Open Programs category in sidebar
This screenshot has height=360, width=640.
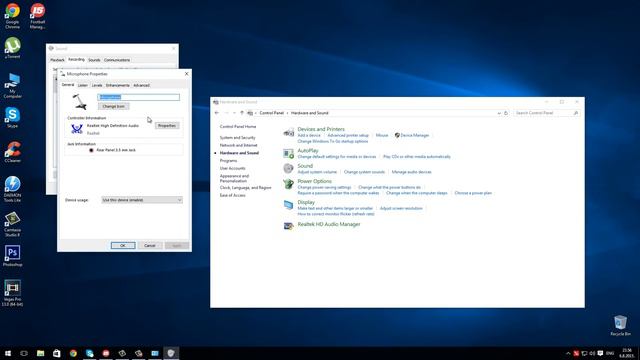pyautogui.click(x=228, y=160)
